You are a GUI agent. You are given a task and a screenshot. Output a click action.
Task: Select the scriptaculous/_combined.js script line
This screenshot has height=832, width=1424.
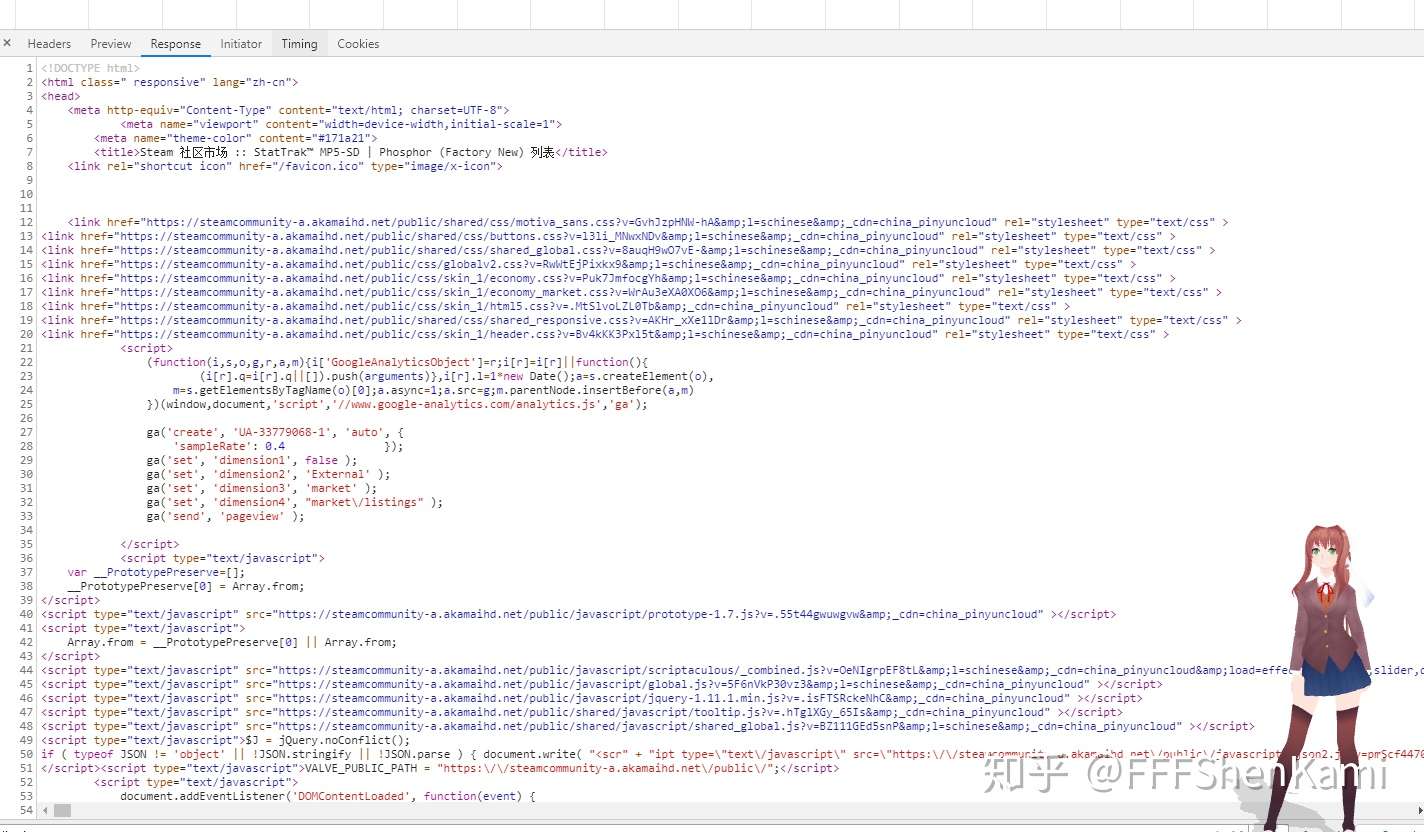[732, 670]
